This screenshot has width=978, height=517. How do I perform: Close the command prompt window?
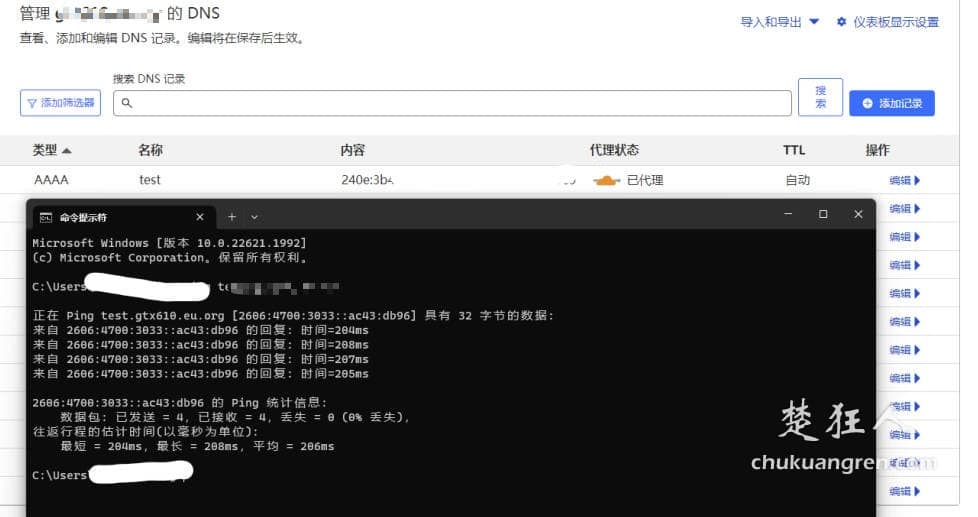[858, 214]
